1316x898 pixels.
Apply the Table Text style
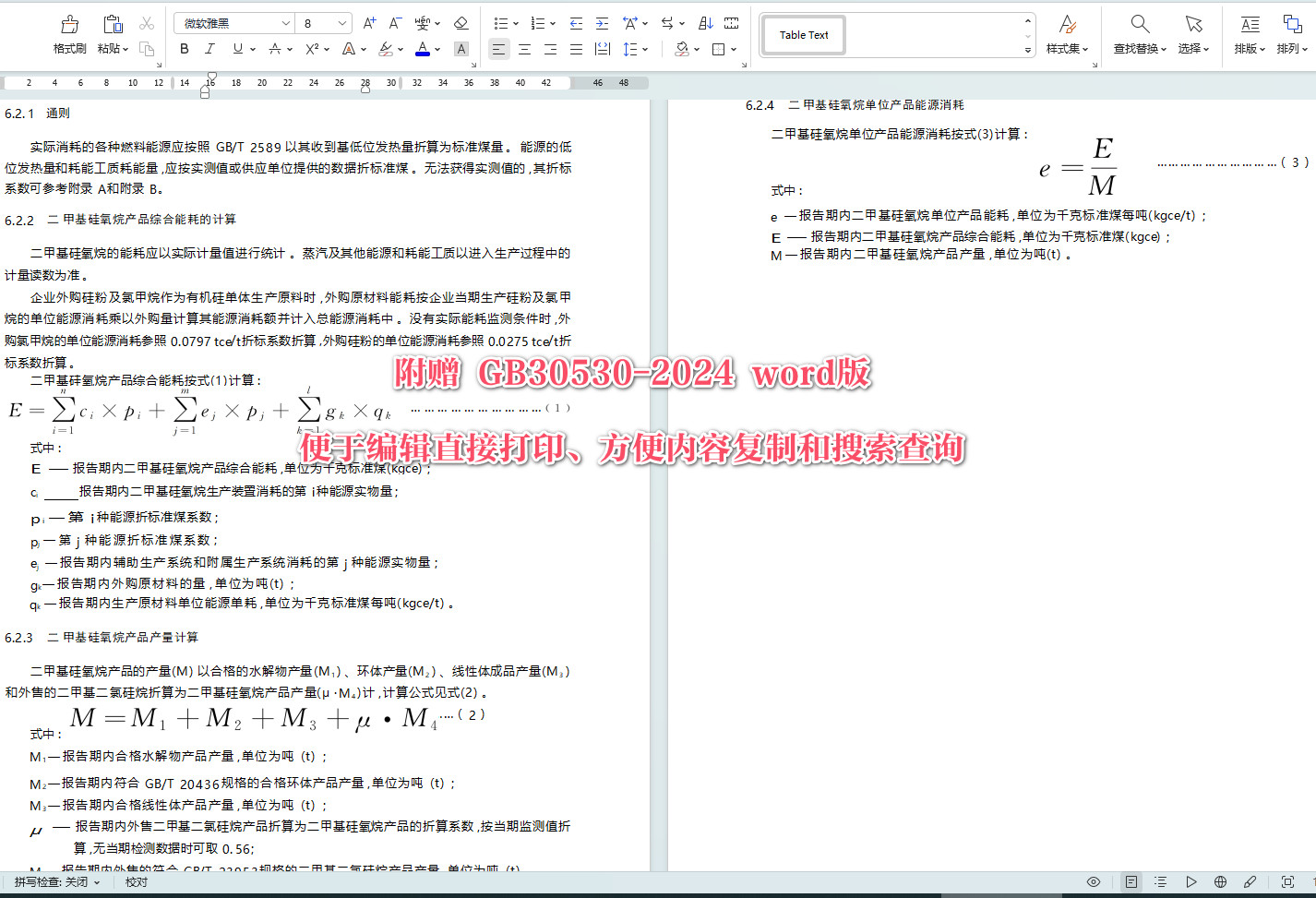pos(802,34)
